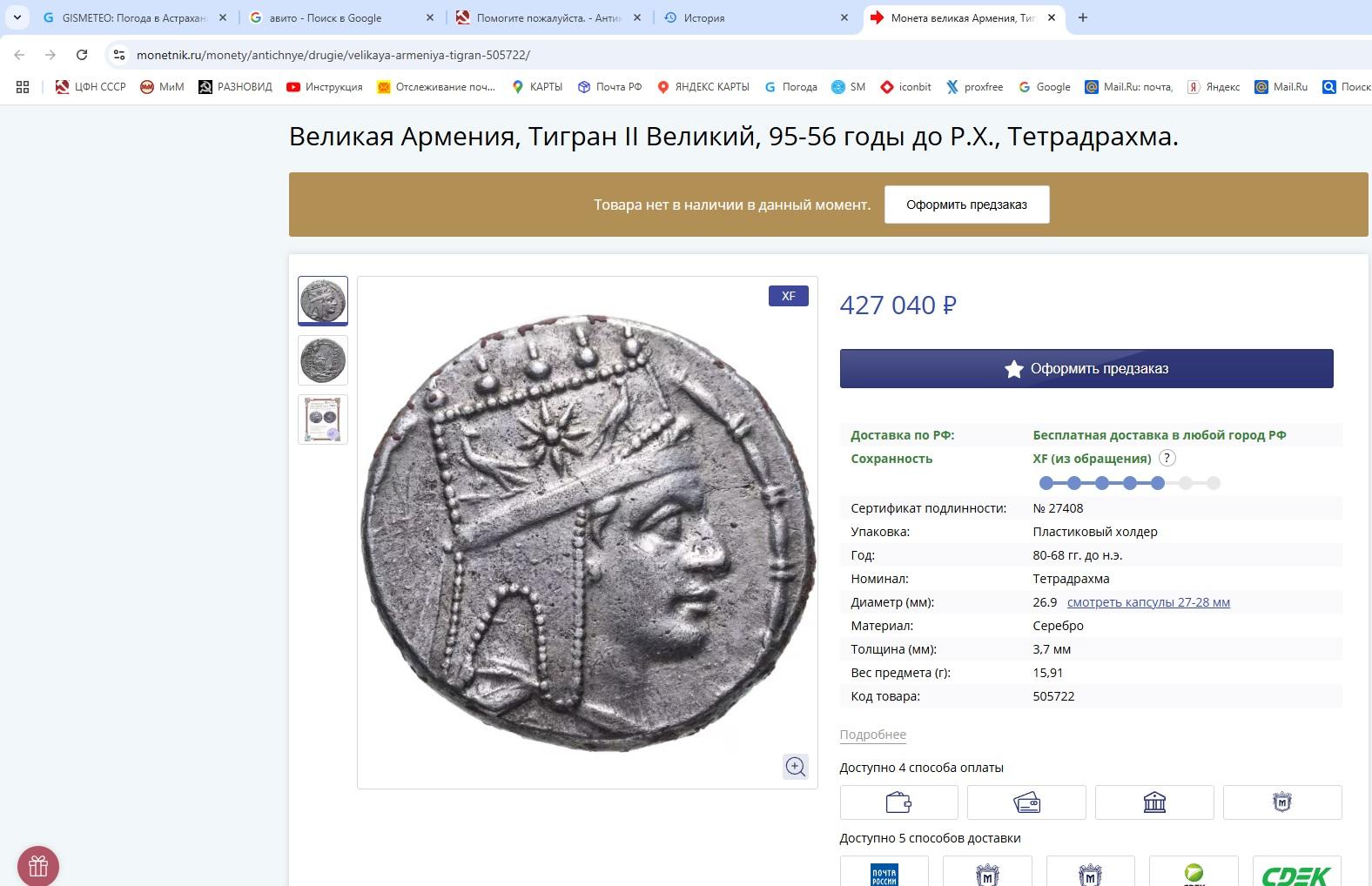Click the gift icon in bottom-left corner
The width and height of the screenshot is (1372, 886).
coord(38,866)
